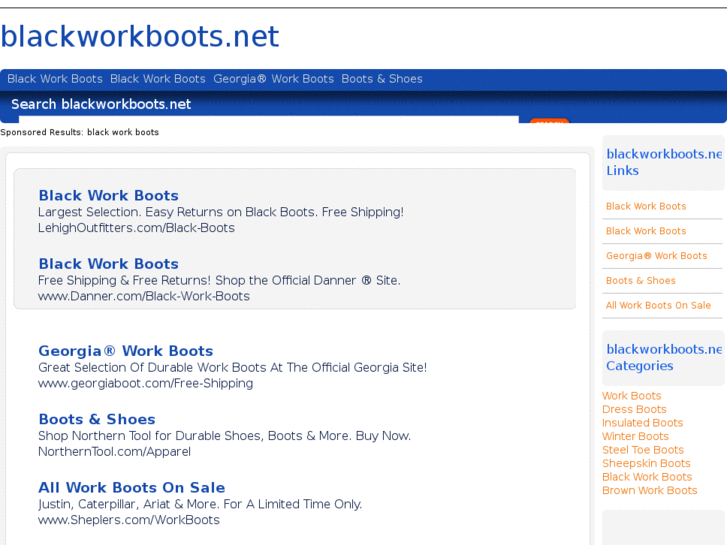Image resolution: width=727 pixels, height=545 pixels.
Task: Choose the Steel Toe Boots category
Action: (x=643, y=449)
